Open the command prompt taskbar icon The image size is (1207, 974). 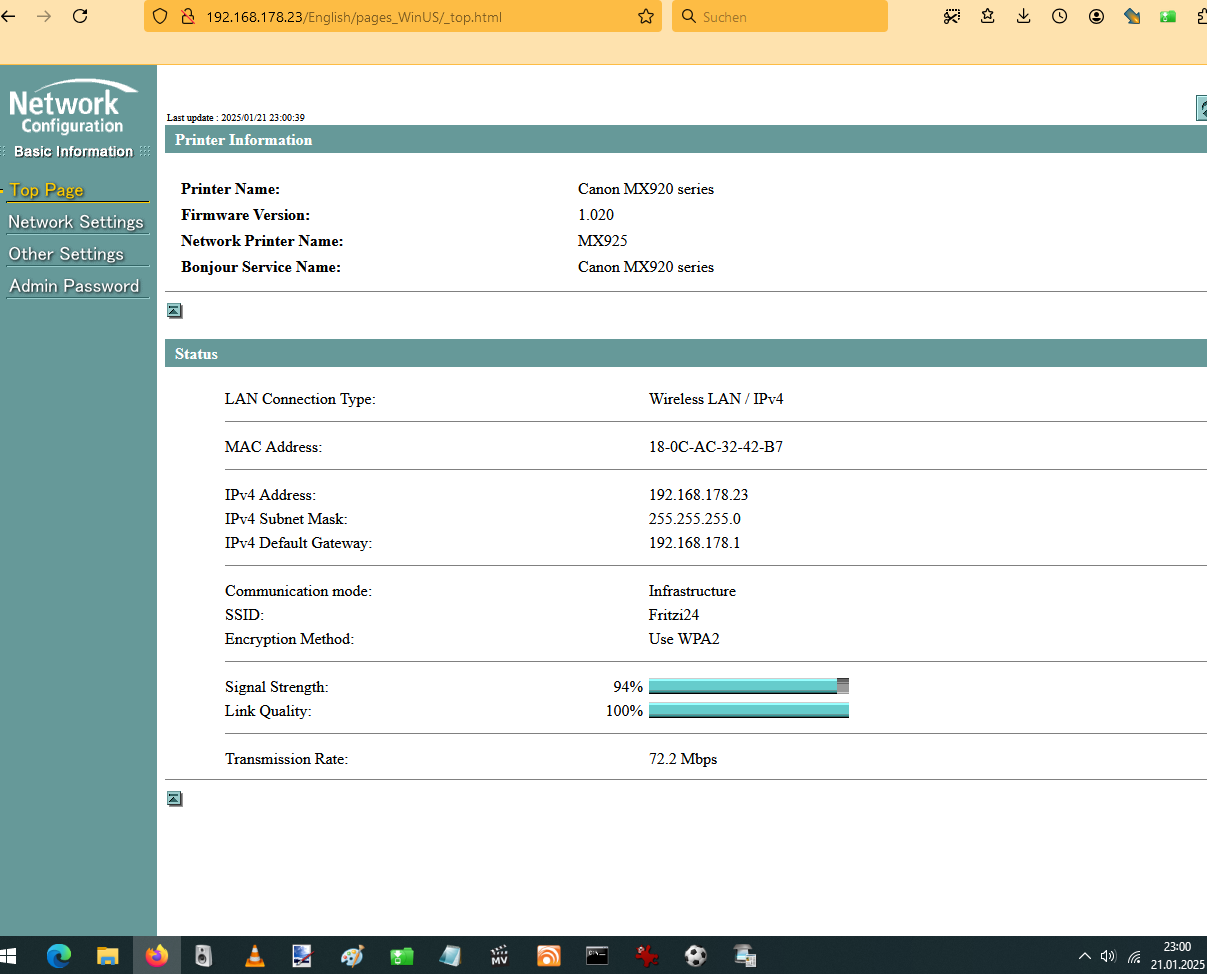click(x=597, y=956)
